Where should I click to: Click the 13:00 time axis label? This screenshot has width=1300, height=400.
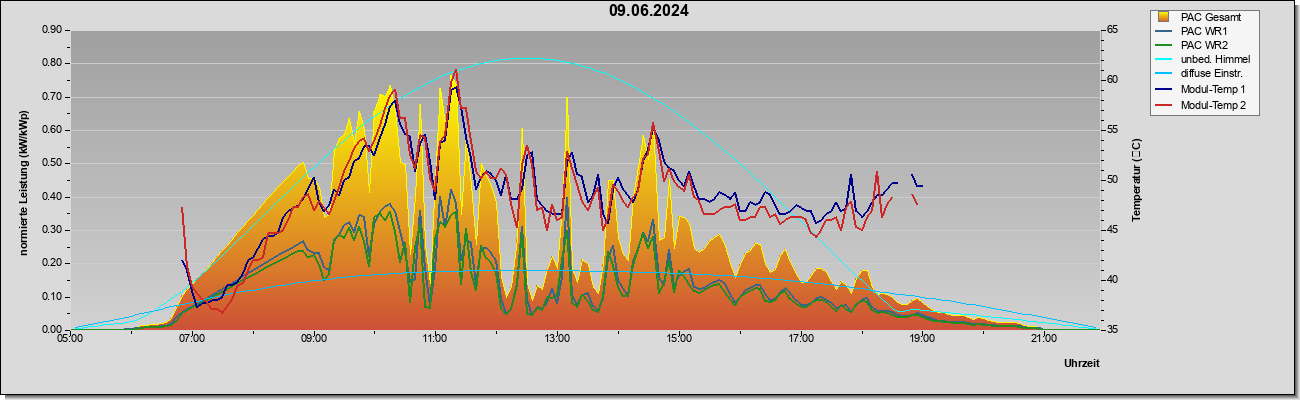click(x=557, y=338)
